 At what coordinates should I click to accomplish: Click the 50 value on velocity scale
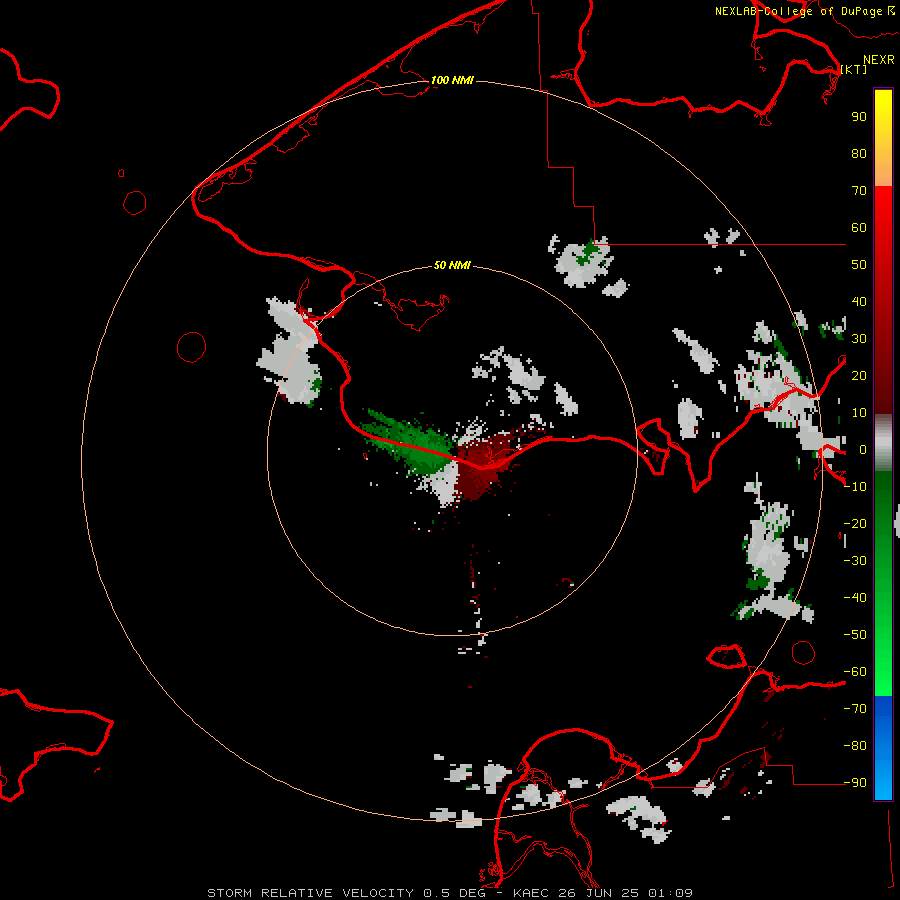click(859, 265)
